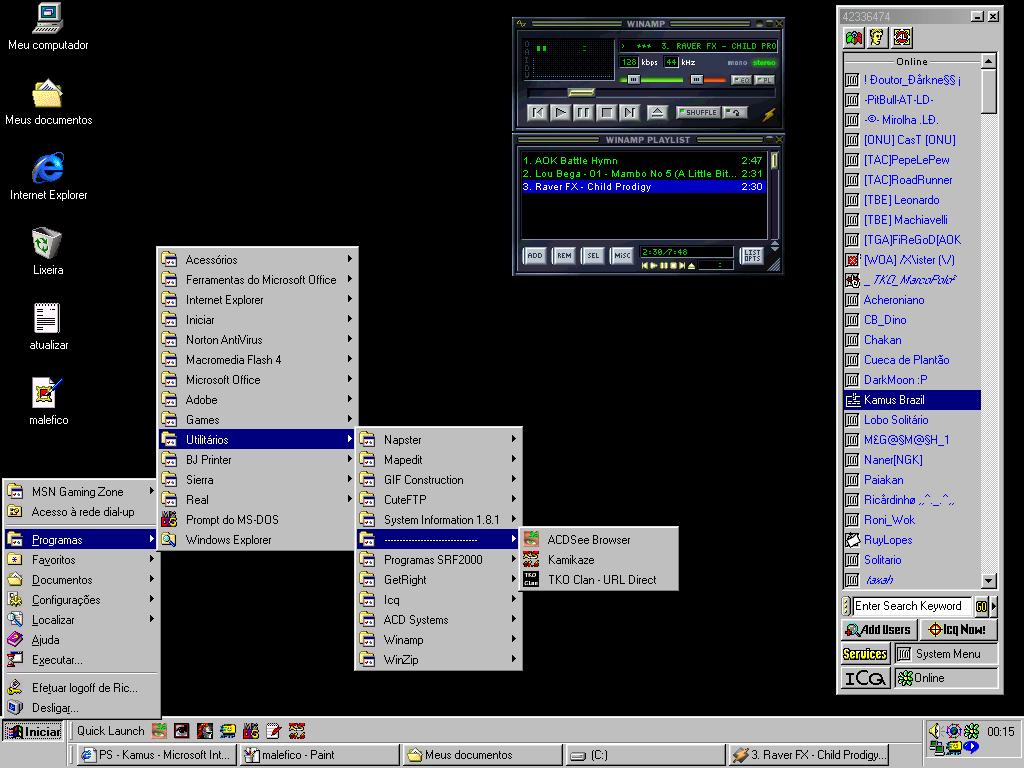Screen dimensions: 1024x768
Task: Expand the Norton AntiVirus submenu
Action: 258,340
